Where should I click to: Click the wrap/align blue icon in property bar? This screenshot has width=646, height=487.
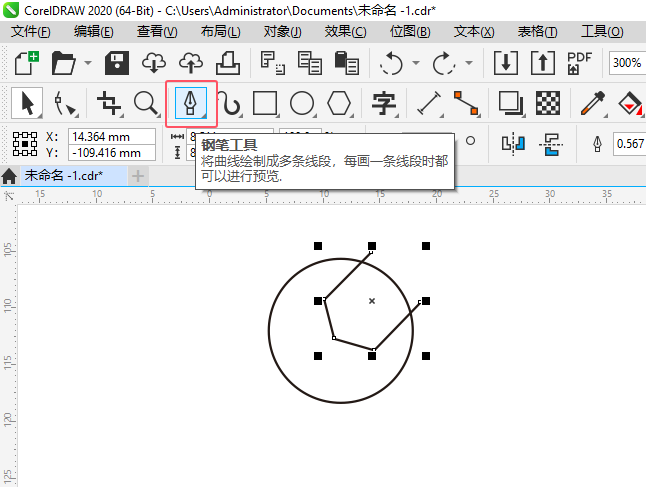[x=551, y=144]
